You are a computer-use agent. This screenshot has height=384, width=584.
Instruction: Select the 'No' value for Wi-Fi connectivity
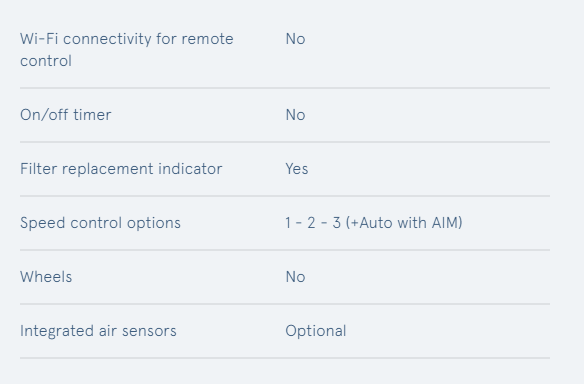(x=295, y=39)
